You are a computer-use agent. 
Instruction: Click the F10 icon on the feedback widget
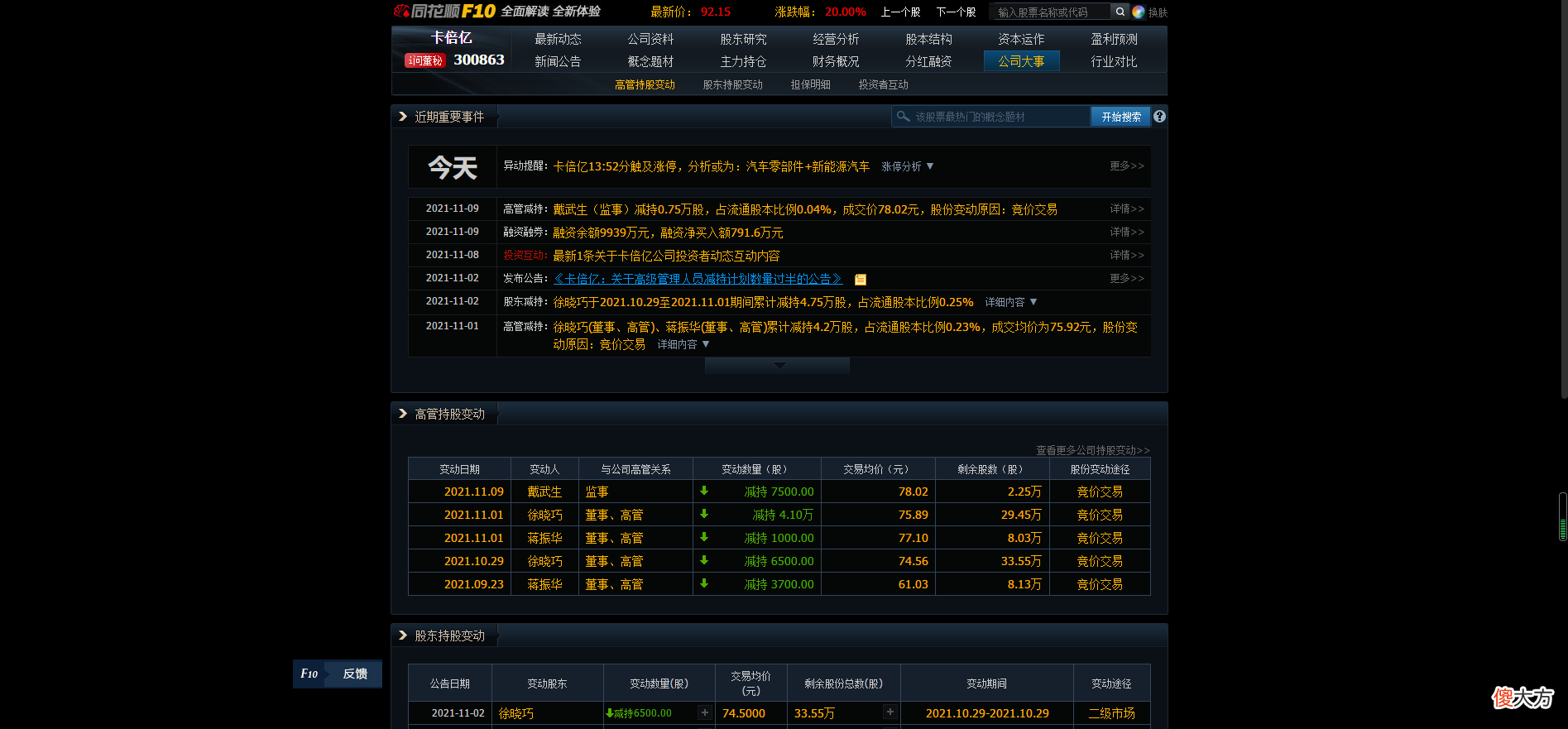309,674
